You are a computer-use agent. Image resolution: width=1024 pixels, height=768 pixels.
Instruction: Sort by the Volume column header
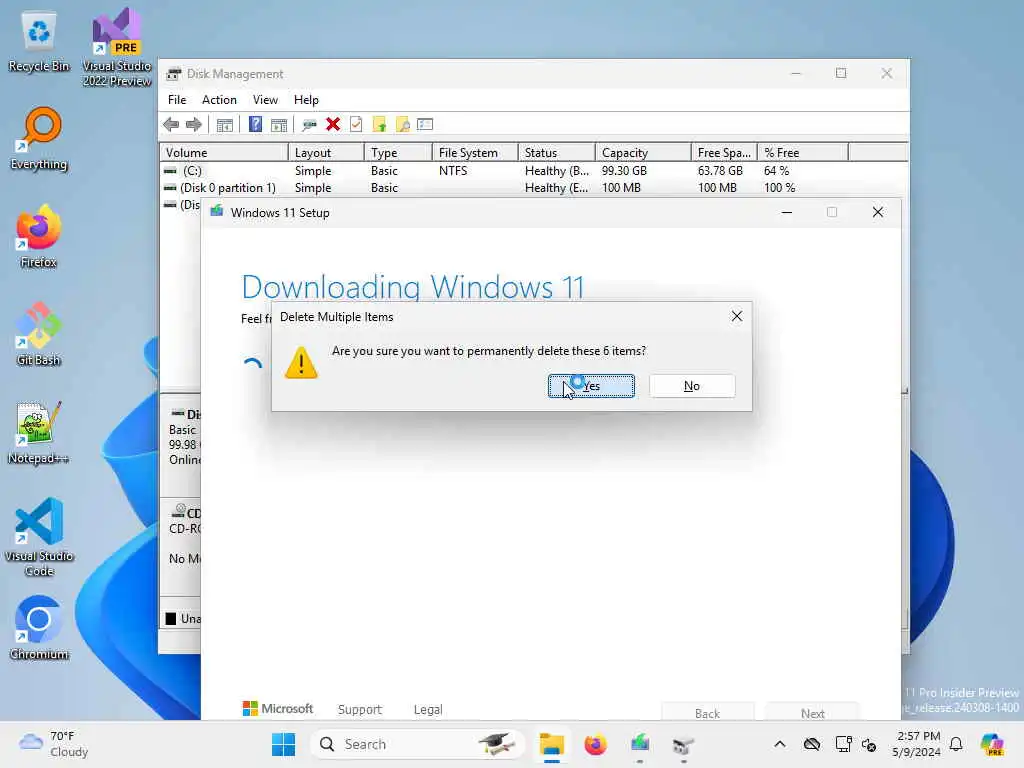(224, 153)
